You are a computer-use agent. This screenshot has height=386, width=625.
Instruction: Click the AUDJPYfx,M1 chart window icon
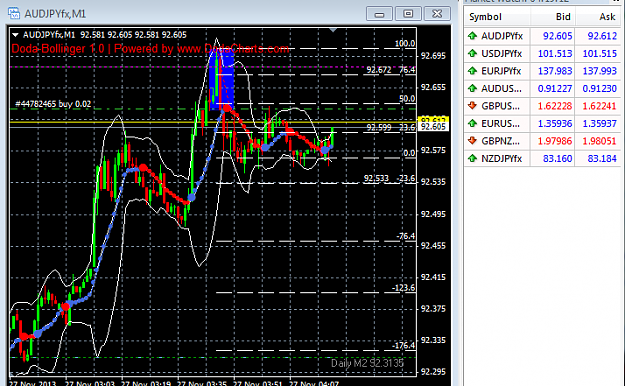pos(14,14)
